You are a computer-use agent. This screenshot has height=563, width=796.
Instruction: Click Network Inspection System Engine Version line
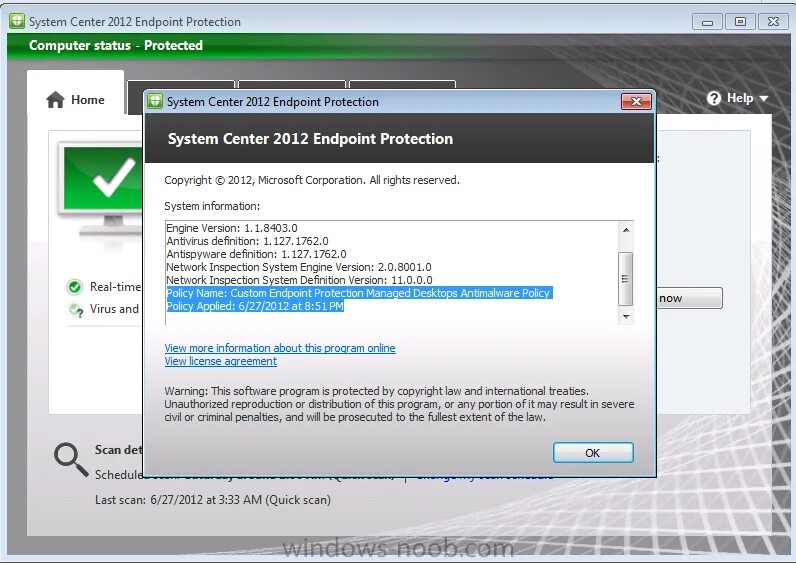(x=299, y=267)
